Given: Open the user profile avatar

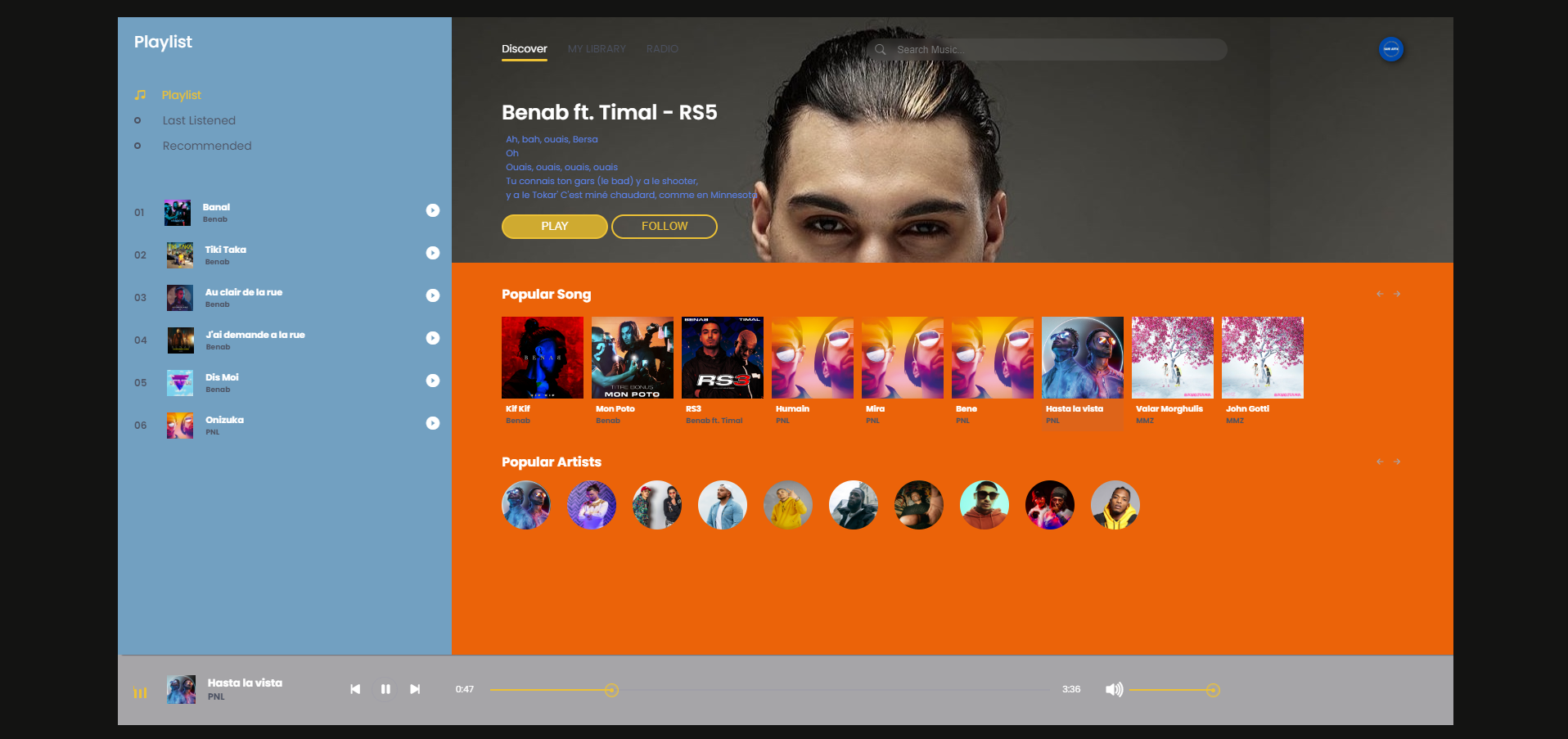Looking at the screenshot, I should coord(1391,49).
